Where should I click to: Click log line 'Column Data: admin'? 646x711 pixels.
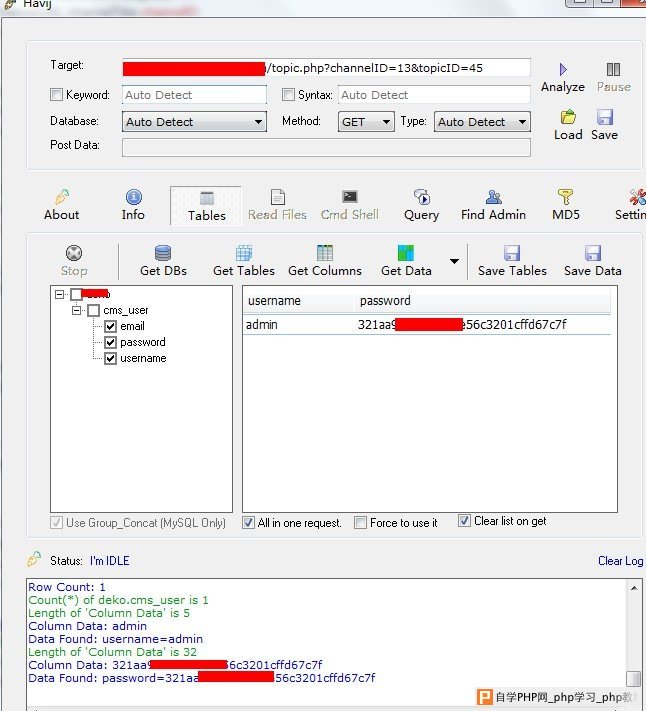coord(87,626)
